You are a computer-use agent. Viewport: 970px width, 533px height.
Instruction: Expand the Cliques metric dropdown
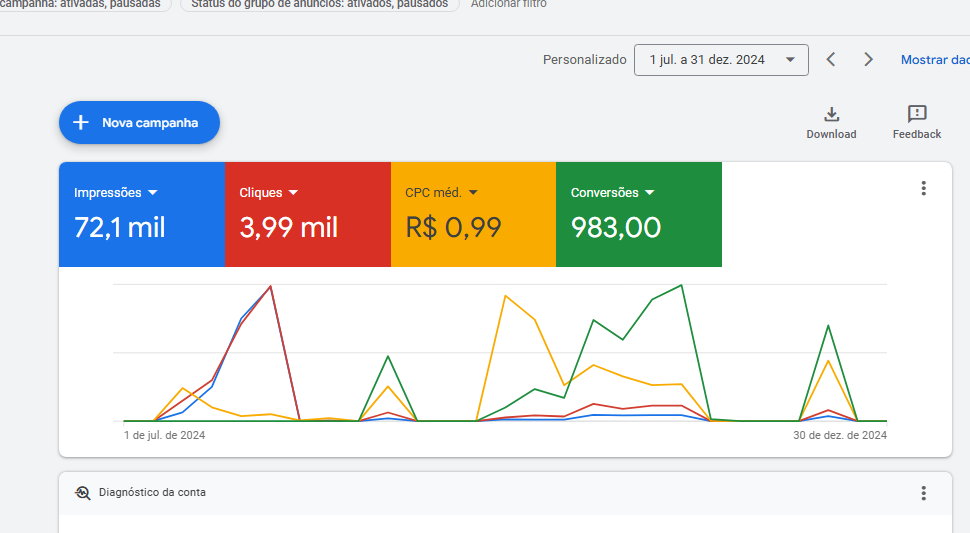click(293, 193)
